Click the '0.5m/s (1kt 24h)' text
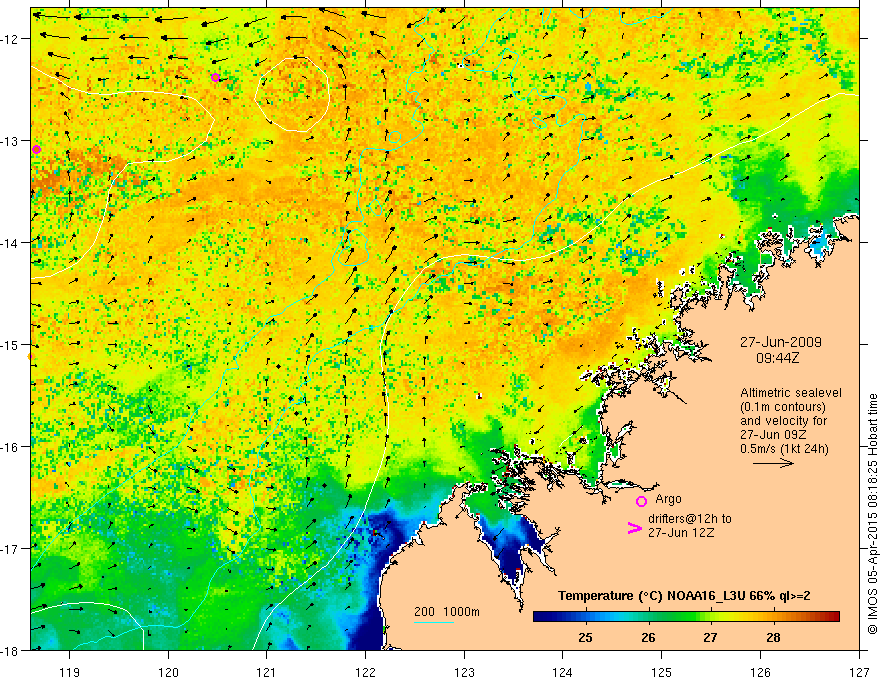Image resolution: width=880 pixels, height=680 pixels. 784,449
